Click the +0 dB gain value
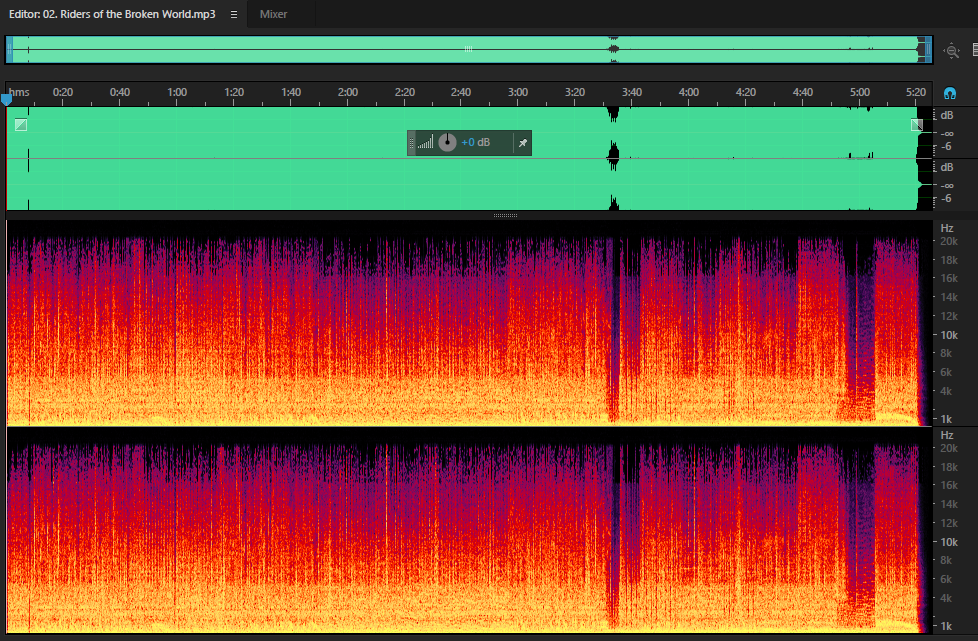Image resolution: width=978 pixels, height=641 pixels. tap(475, 143)
